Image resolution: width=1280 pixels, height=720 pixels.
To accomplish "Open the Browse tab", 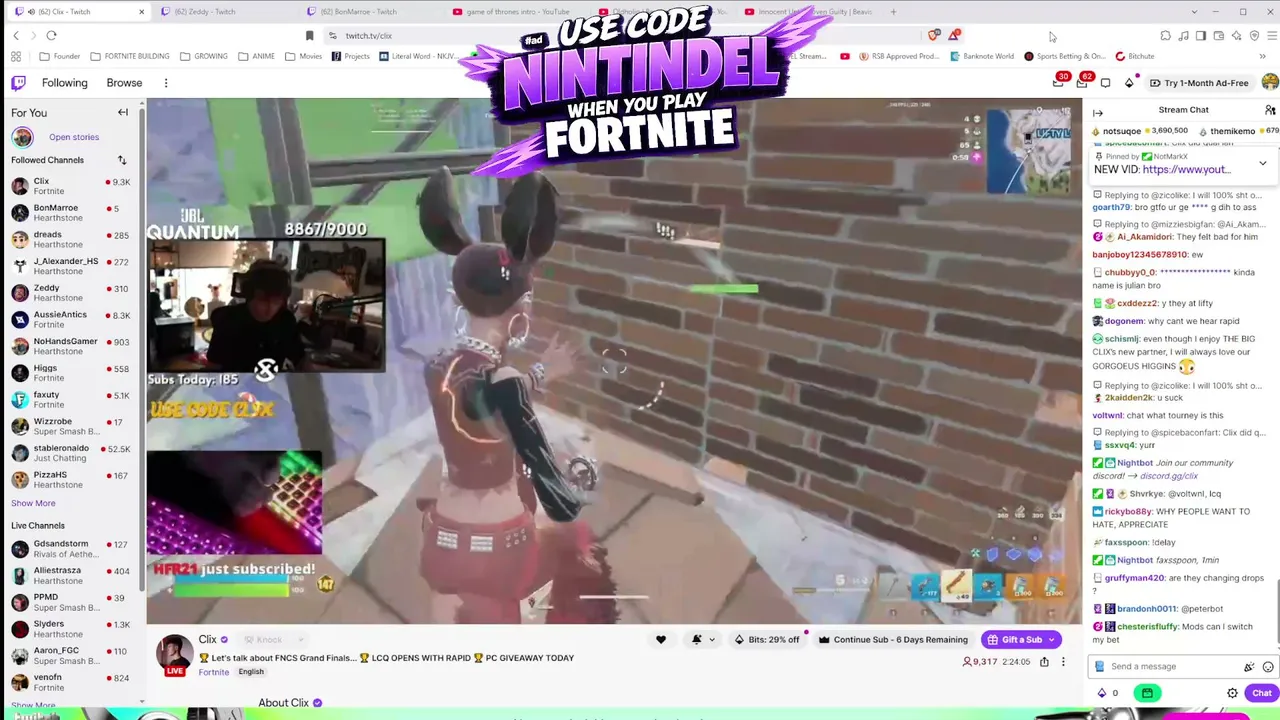I will pyautogui.click(x=124, y=83).
